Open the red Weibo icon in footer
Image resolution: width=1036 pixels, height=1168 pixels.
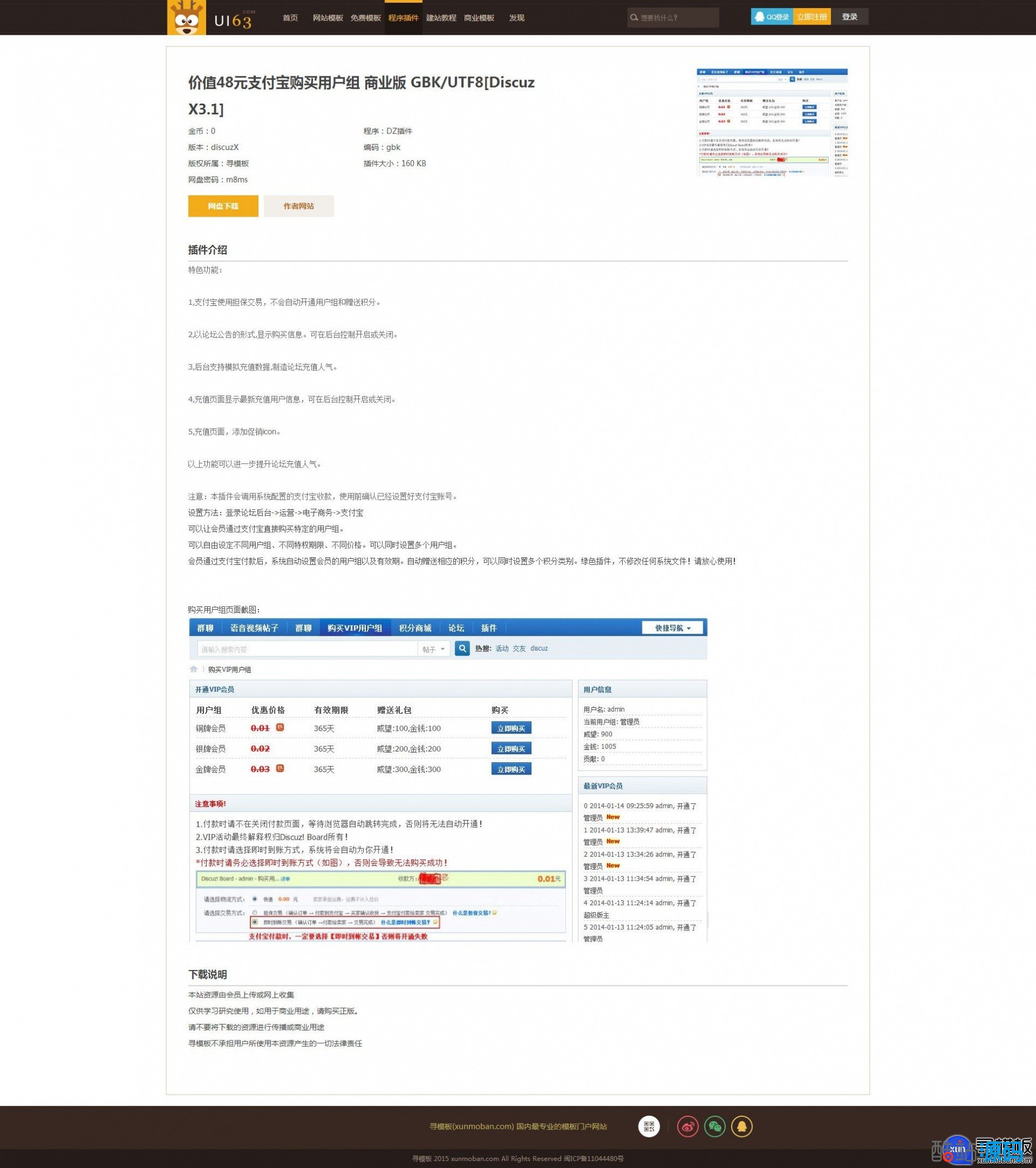tap(688, 1127)
